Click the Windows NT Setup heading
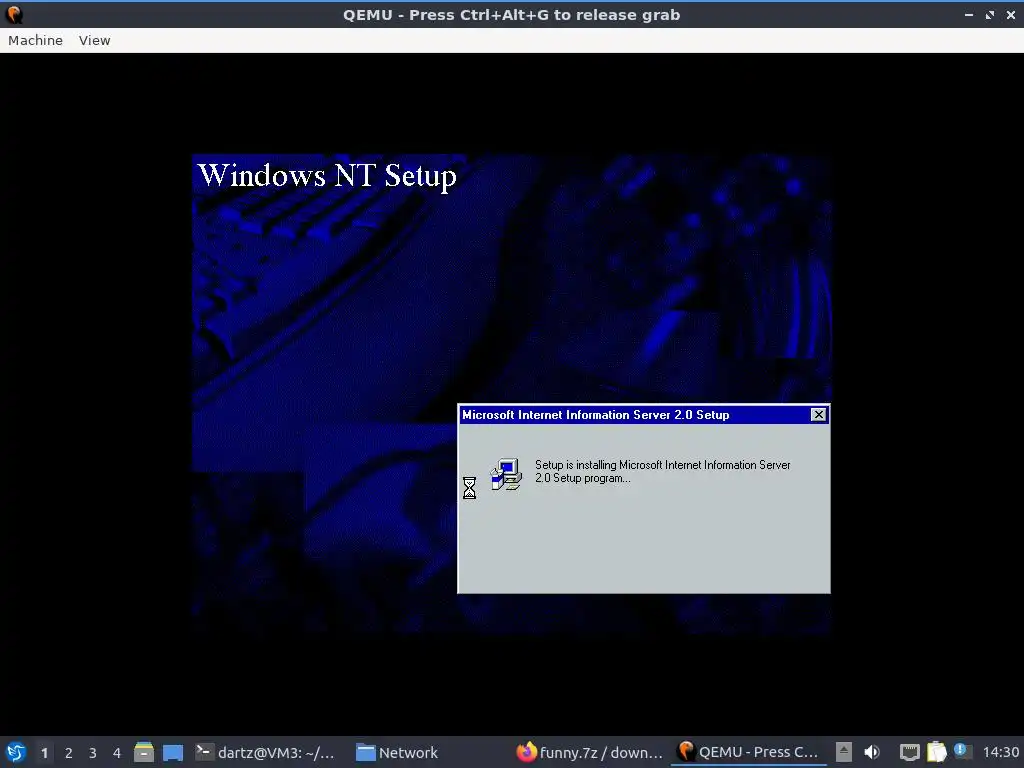 [x=327, y=176]
